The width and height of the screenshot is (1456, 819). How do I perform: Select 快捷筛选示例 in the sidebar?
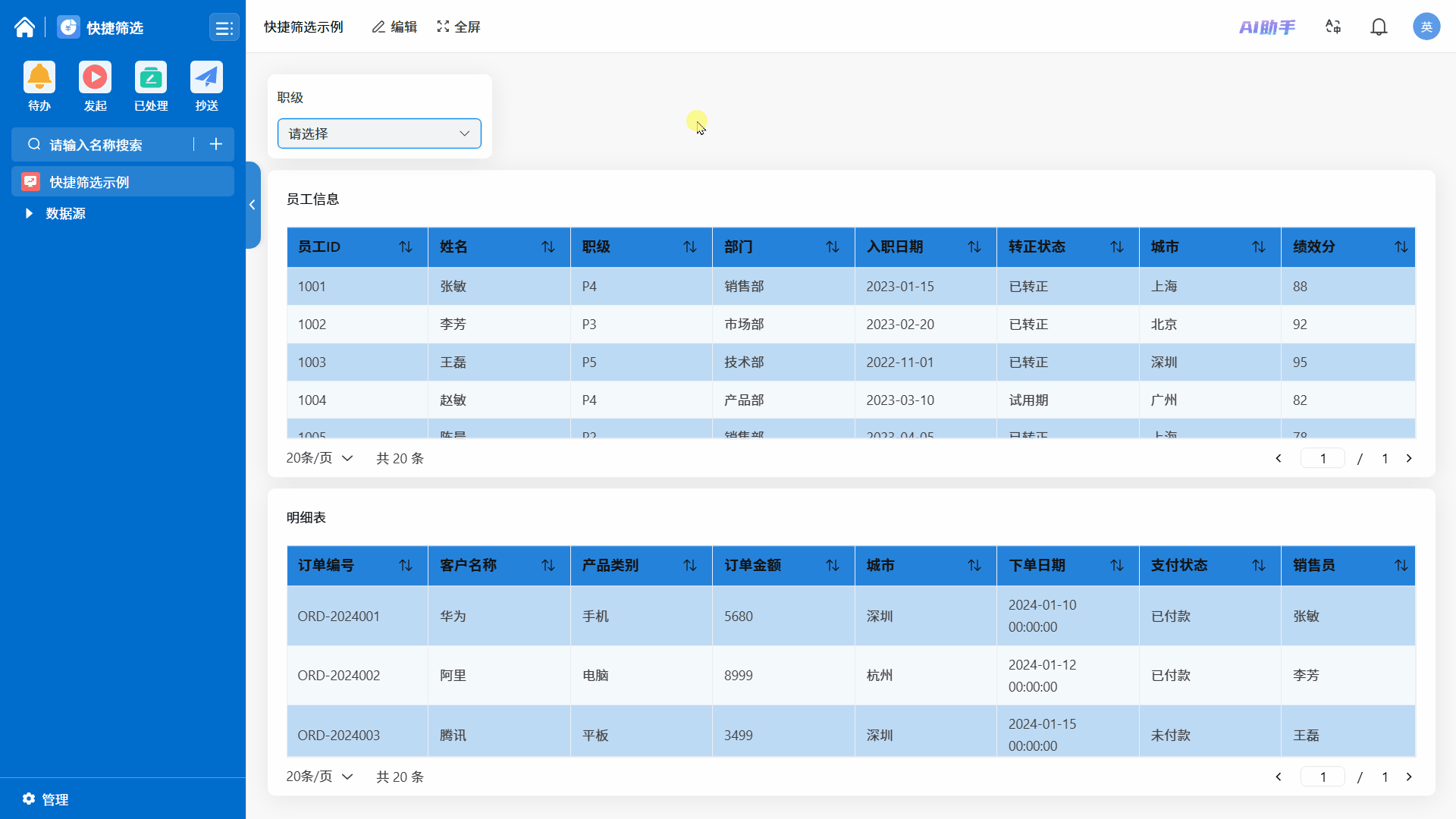click(x=123, y=182)
